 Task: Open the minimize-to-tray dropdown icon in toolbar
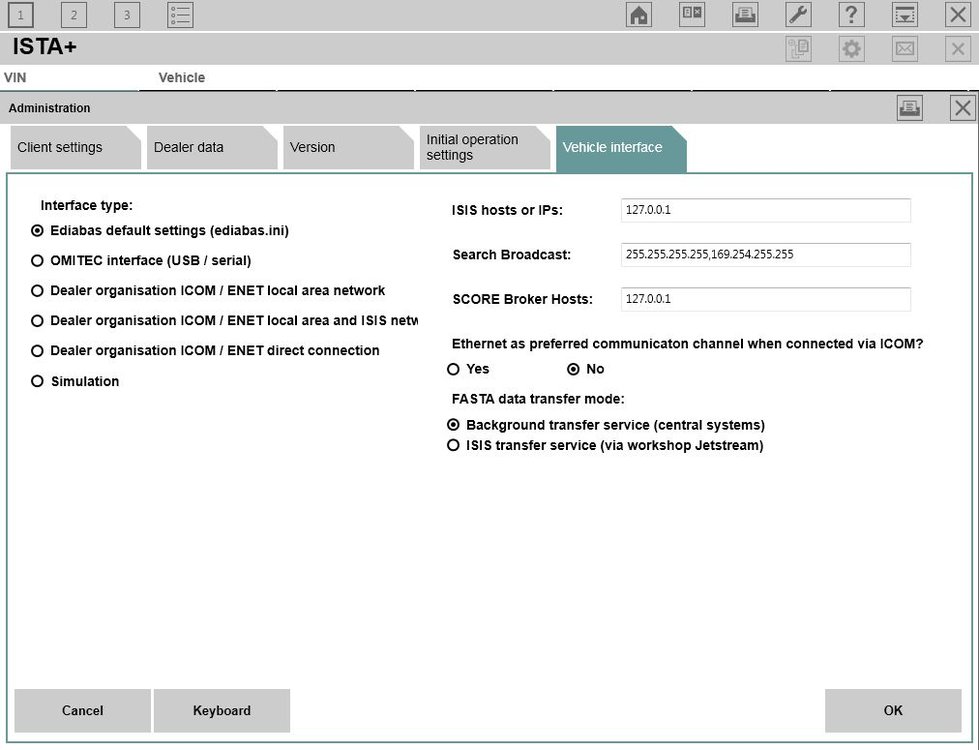coord(904,14)
